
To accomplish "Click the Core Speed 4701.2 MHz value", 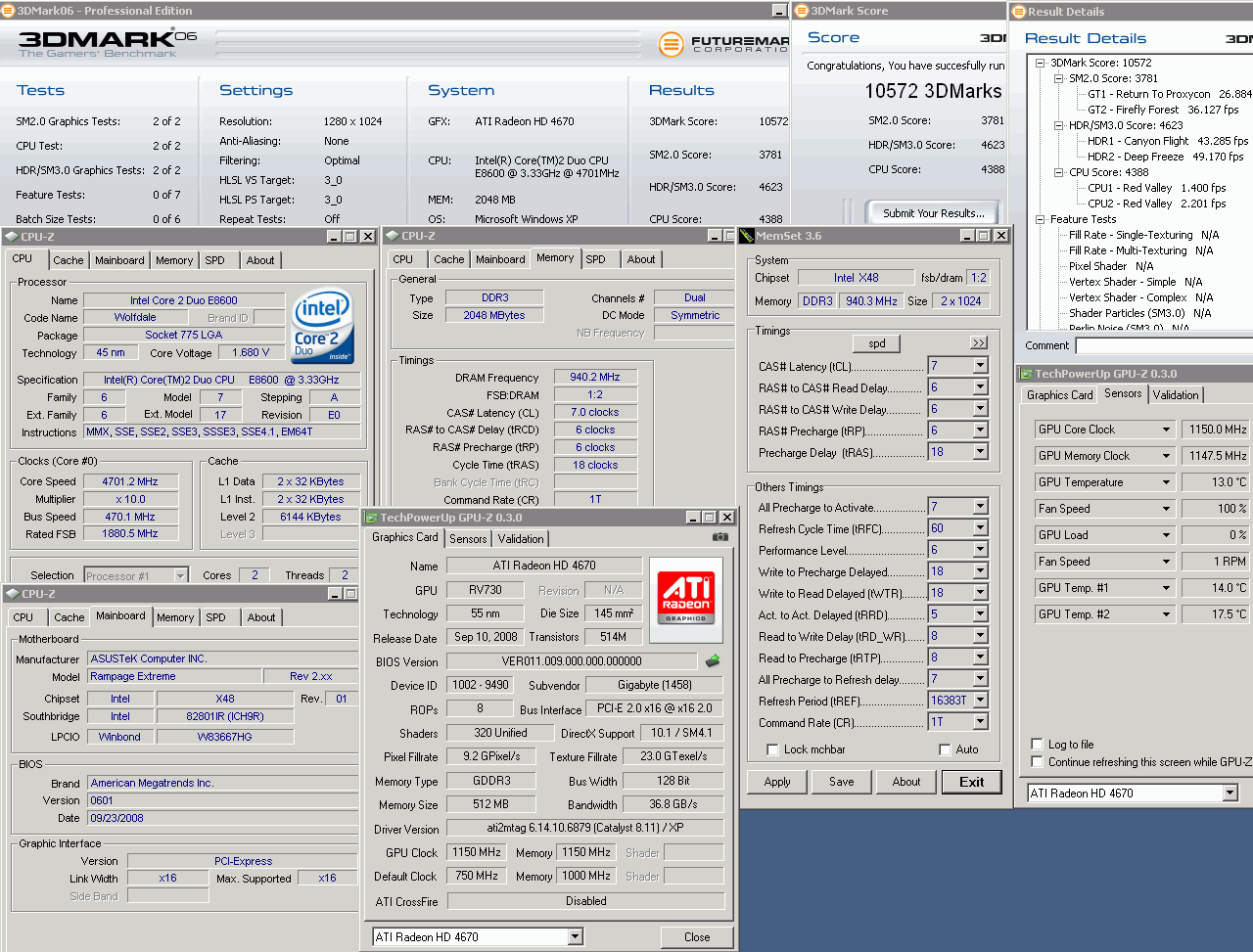I will [130, 481].
